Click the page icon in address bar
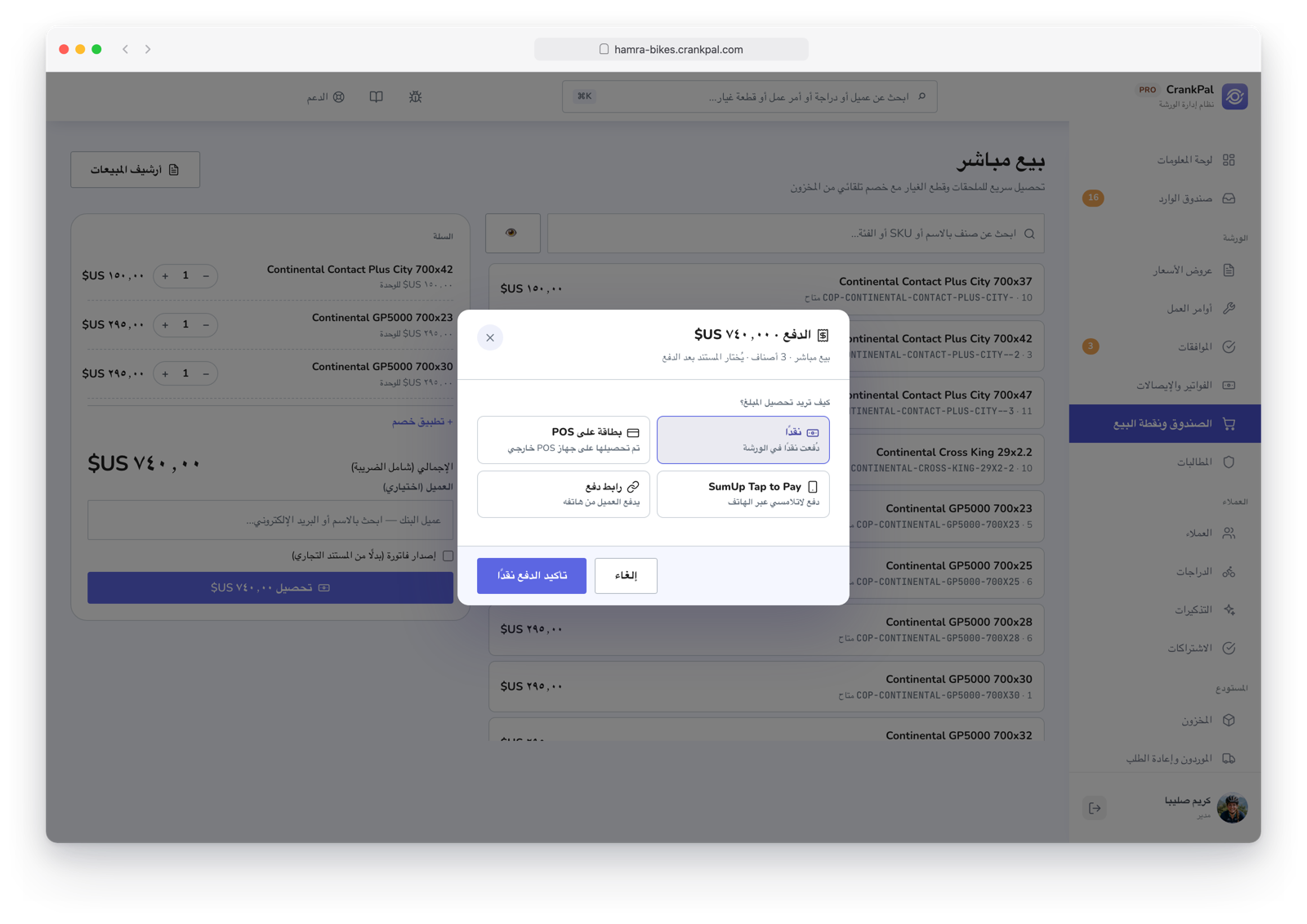 click(x=604, y=49)
